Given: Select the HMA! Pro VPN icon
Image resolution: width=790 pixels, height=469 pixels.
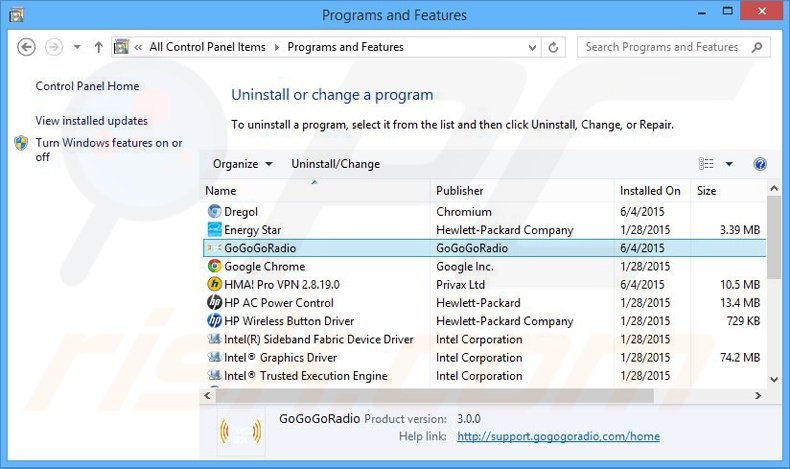Looking at the screenshot, I should pos(214,284).
